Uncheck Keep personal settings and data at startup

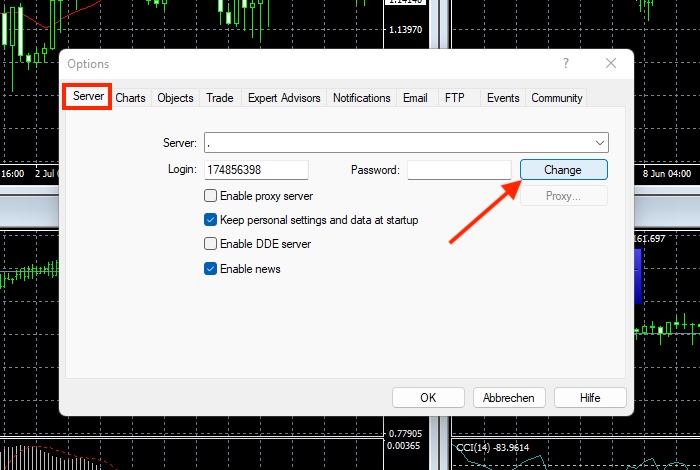point(210,220)
